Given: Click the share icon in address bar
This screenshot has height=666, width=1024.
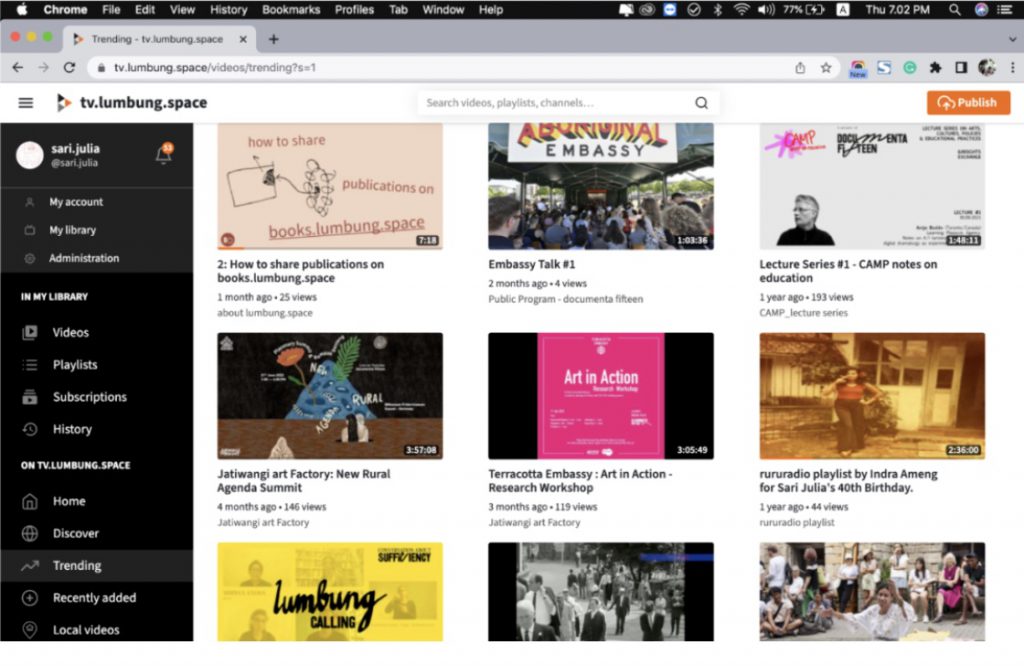Looking at the screenshot, I should click(800, 67).
